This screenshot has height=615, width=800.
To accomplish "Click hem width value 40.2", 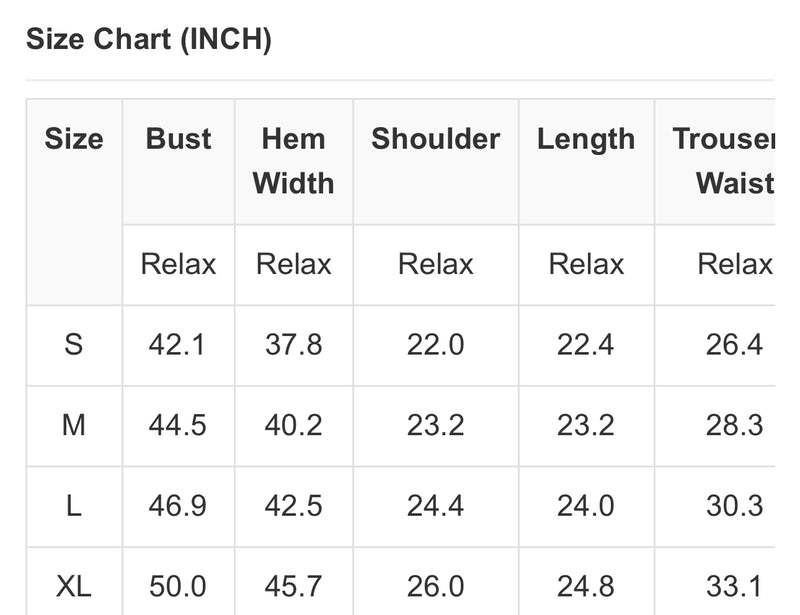I will pyautogui.click(x=293, y=425).
